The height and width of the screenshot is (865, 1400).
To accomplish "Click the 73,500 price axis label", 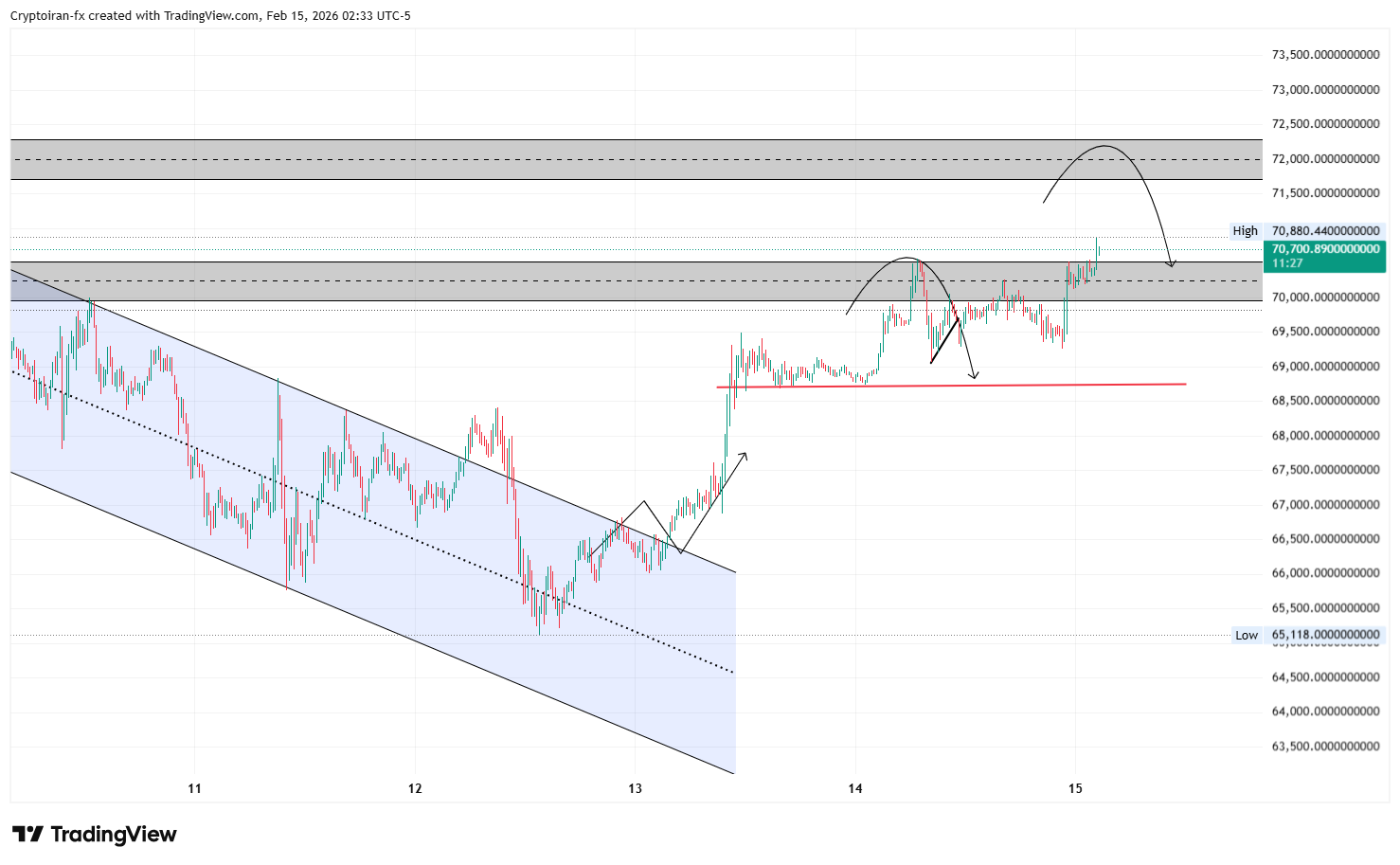I will click(x=1325, y=55).
